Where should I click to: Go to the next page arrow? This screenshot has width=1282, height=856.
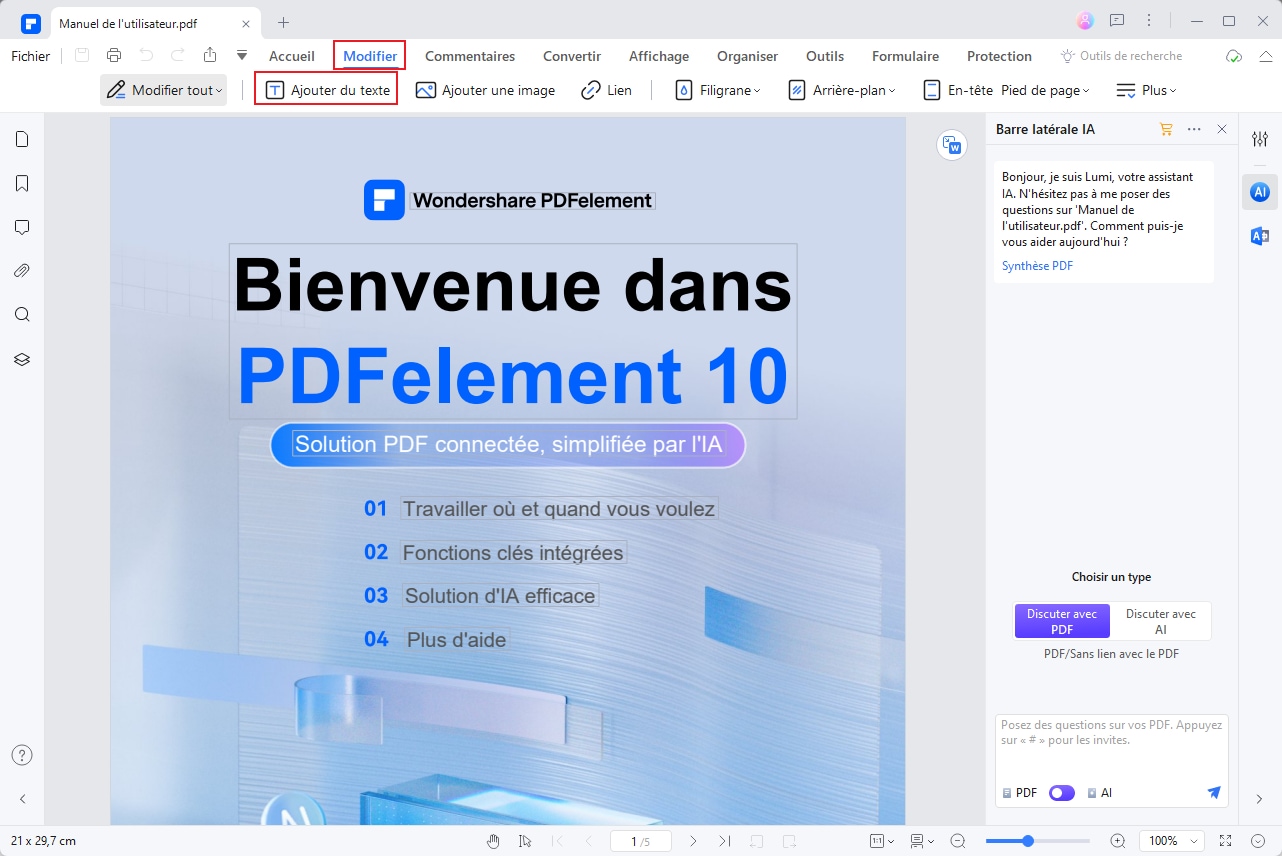[x=693, y=841]
